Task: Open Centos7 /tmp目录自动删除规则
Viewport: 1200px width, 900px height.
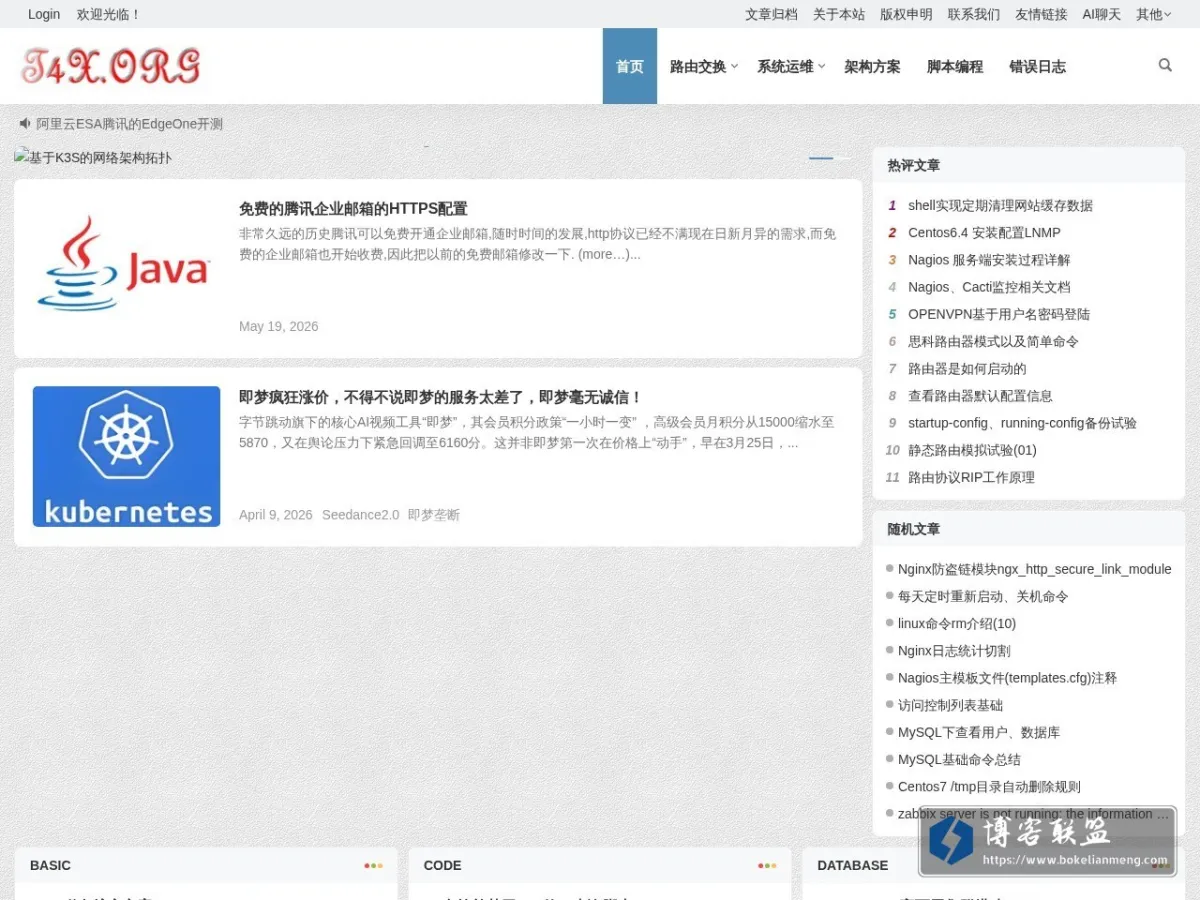Action: 989,787
